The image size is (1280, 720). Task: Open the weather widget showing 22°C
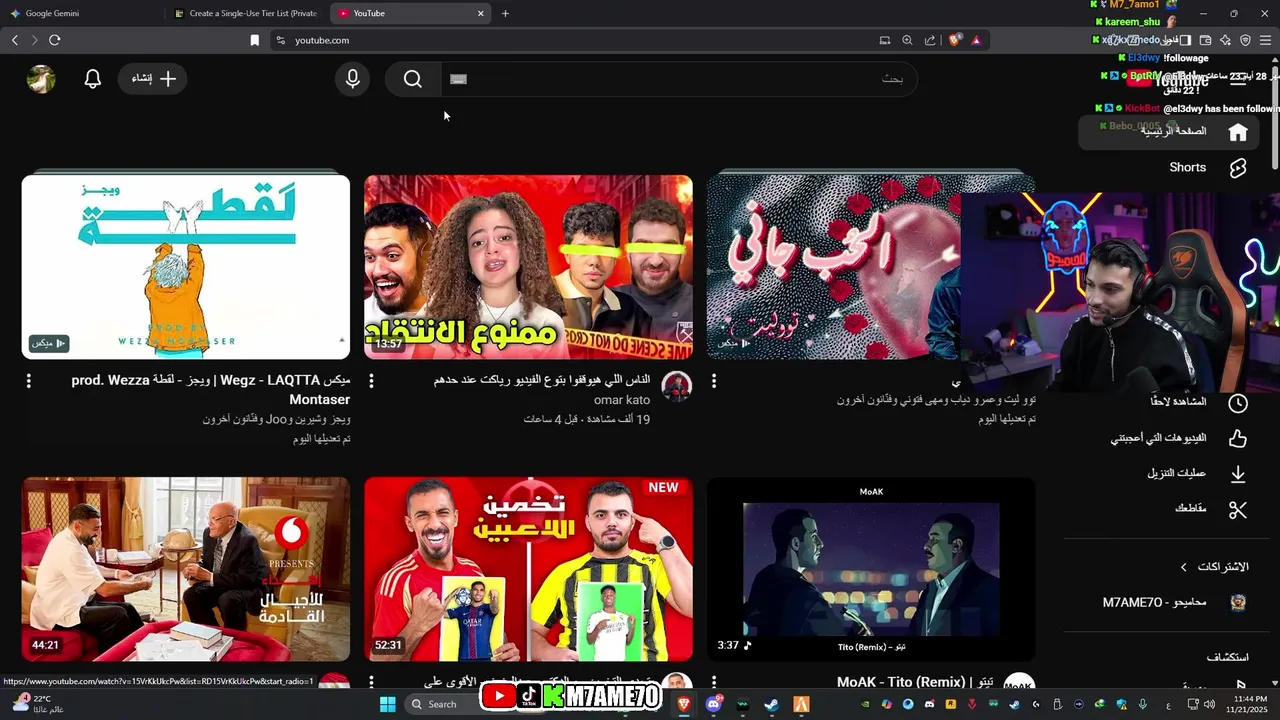tap(38, 704)
